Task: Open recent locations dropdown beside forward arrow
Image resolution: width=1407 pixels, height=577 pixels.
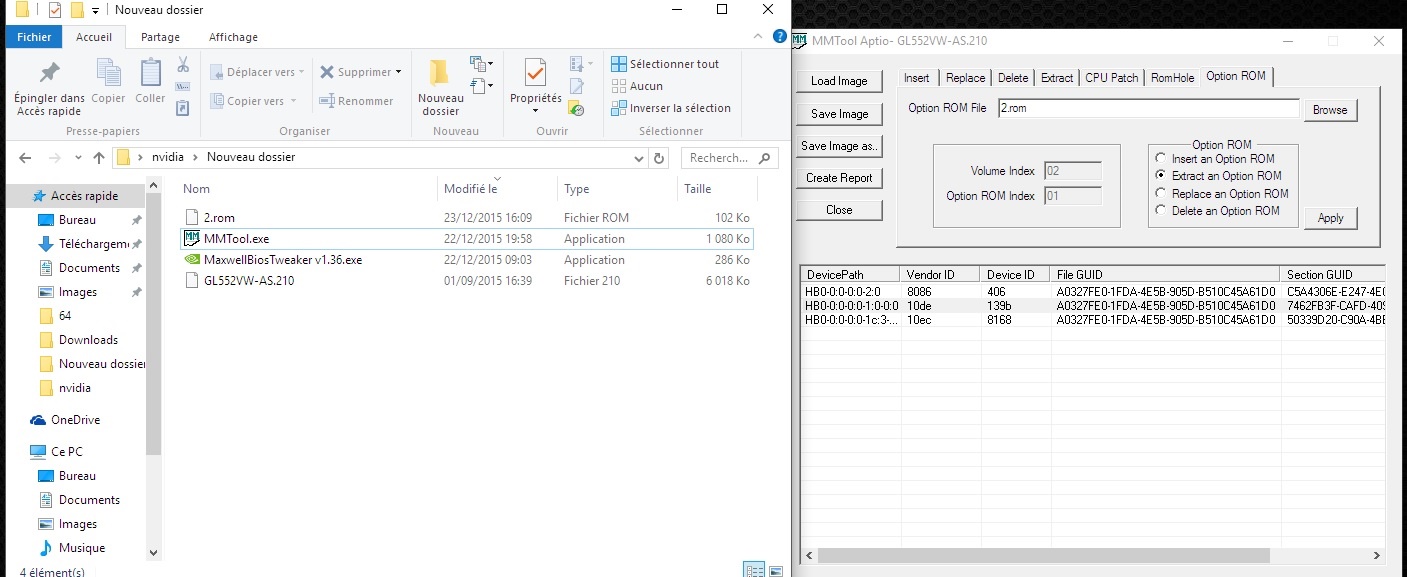Action: (78, 158)
